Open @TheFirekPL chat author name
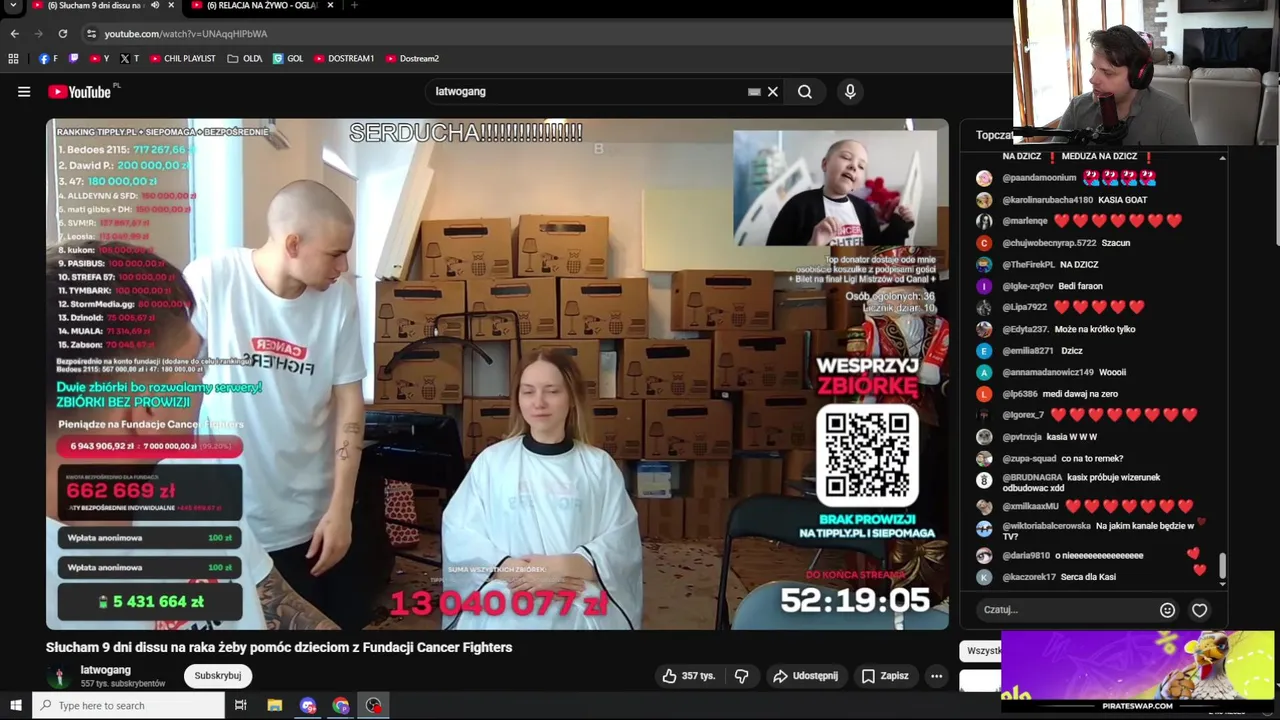Image resolution: width=1280 pixels, height=720 pixels. coord(1028,265)
